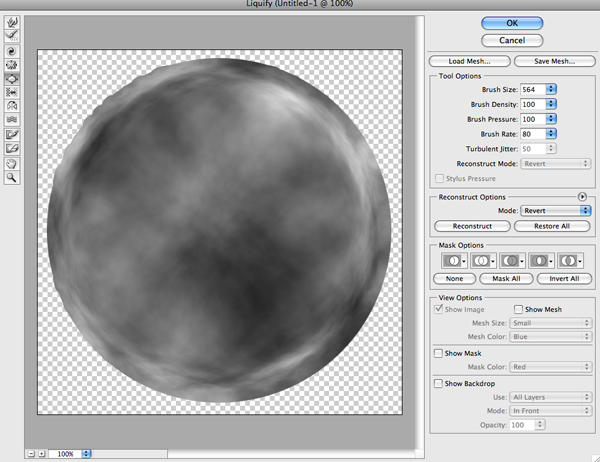Click the OK button

(x=512, y=23)
